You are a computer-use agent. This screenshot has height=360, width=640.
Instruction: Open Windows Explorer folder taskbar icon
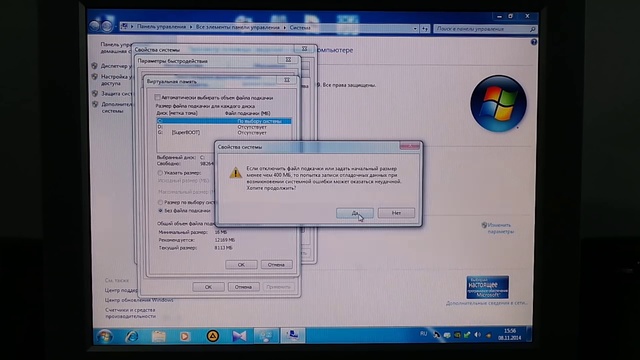pyautogui.click(x=158, y=336)
